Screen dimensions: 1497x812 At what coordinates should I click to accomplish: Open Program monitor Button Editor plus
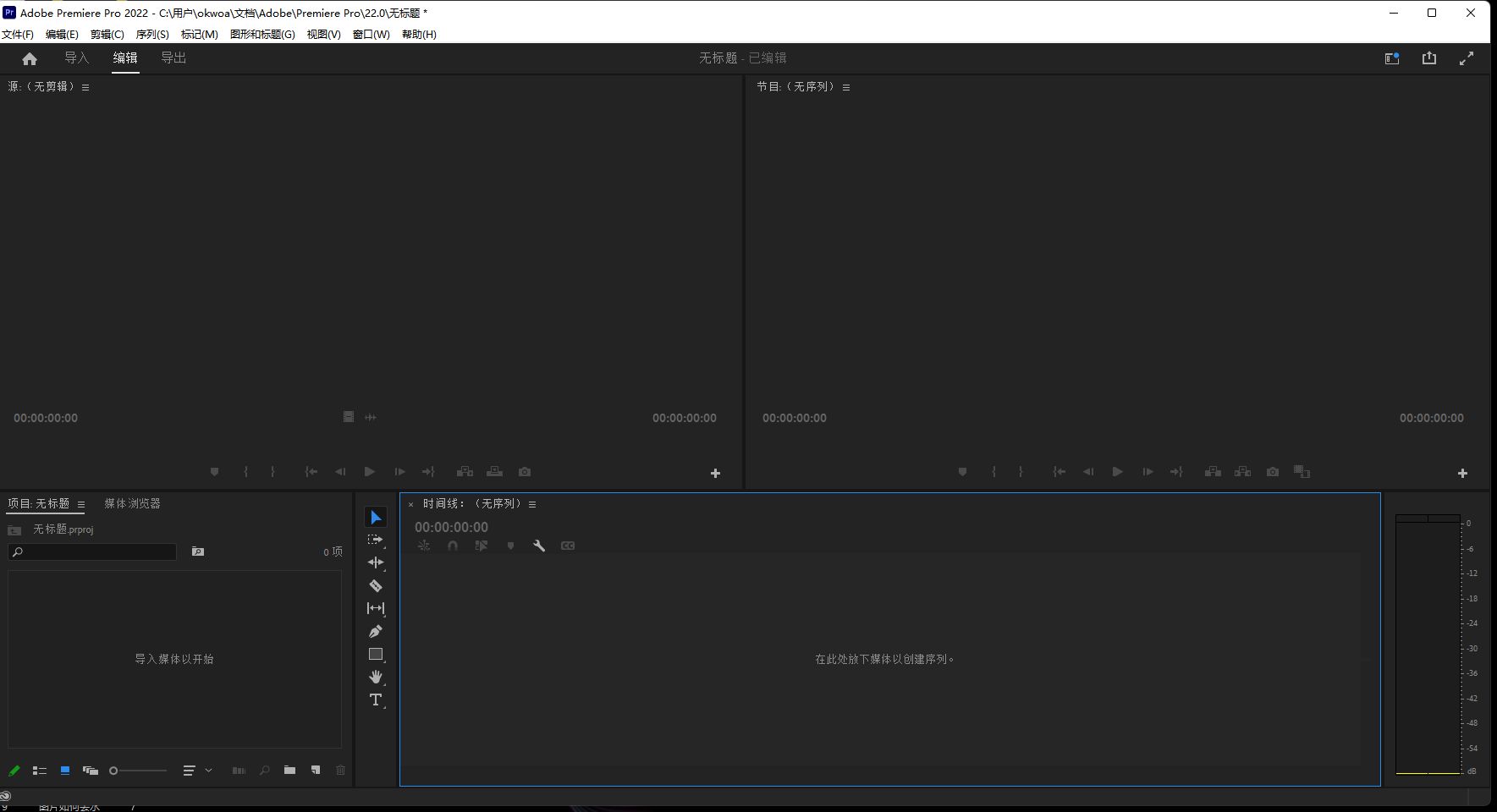point(1462,474)
